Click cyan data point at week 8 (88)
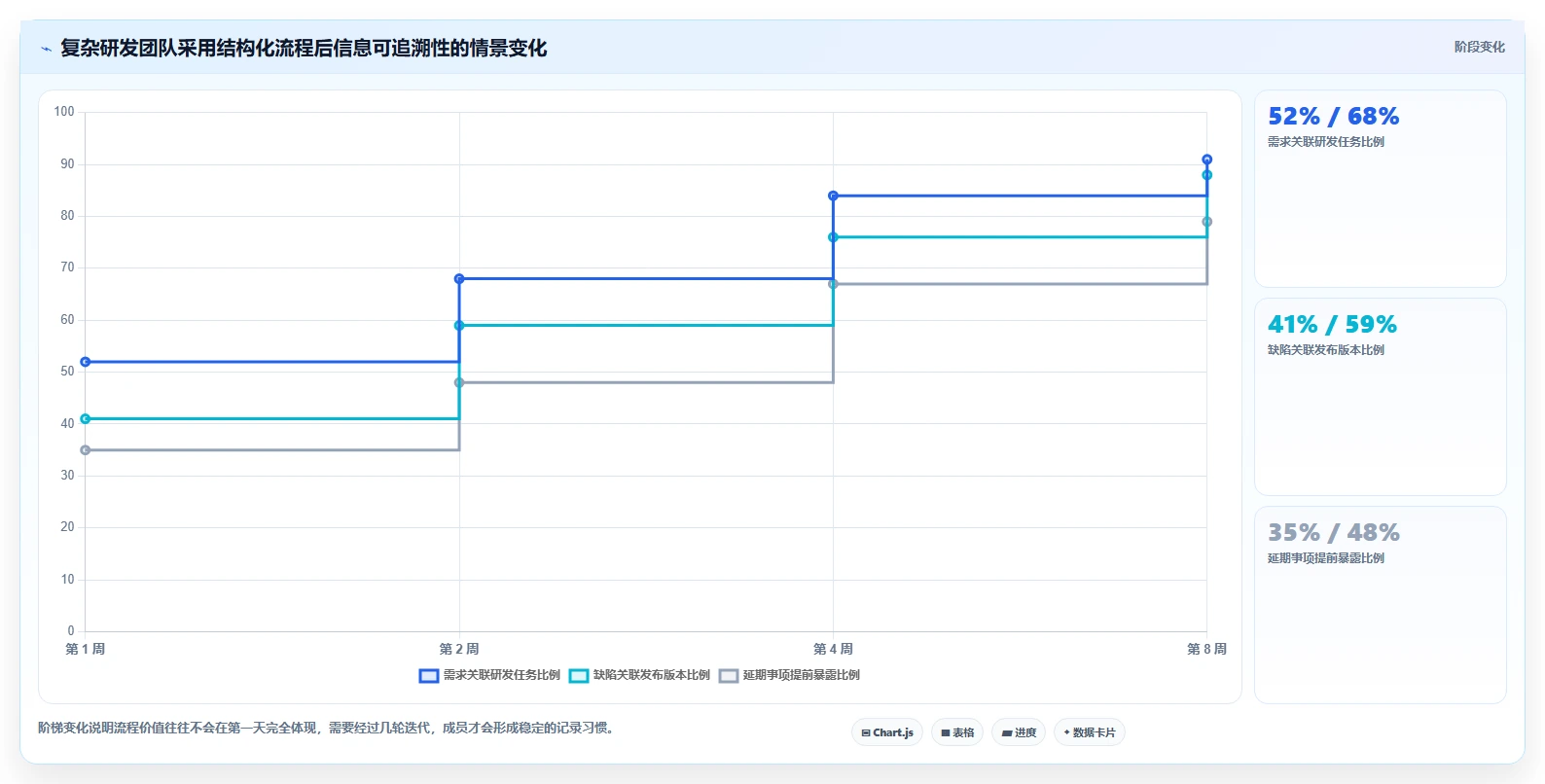 [1206, 175]
